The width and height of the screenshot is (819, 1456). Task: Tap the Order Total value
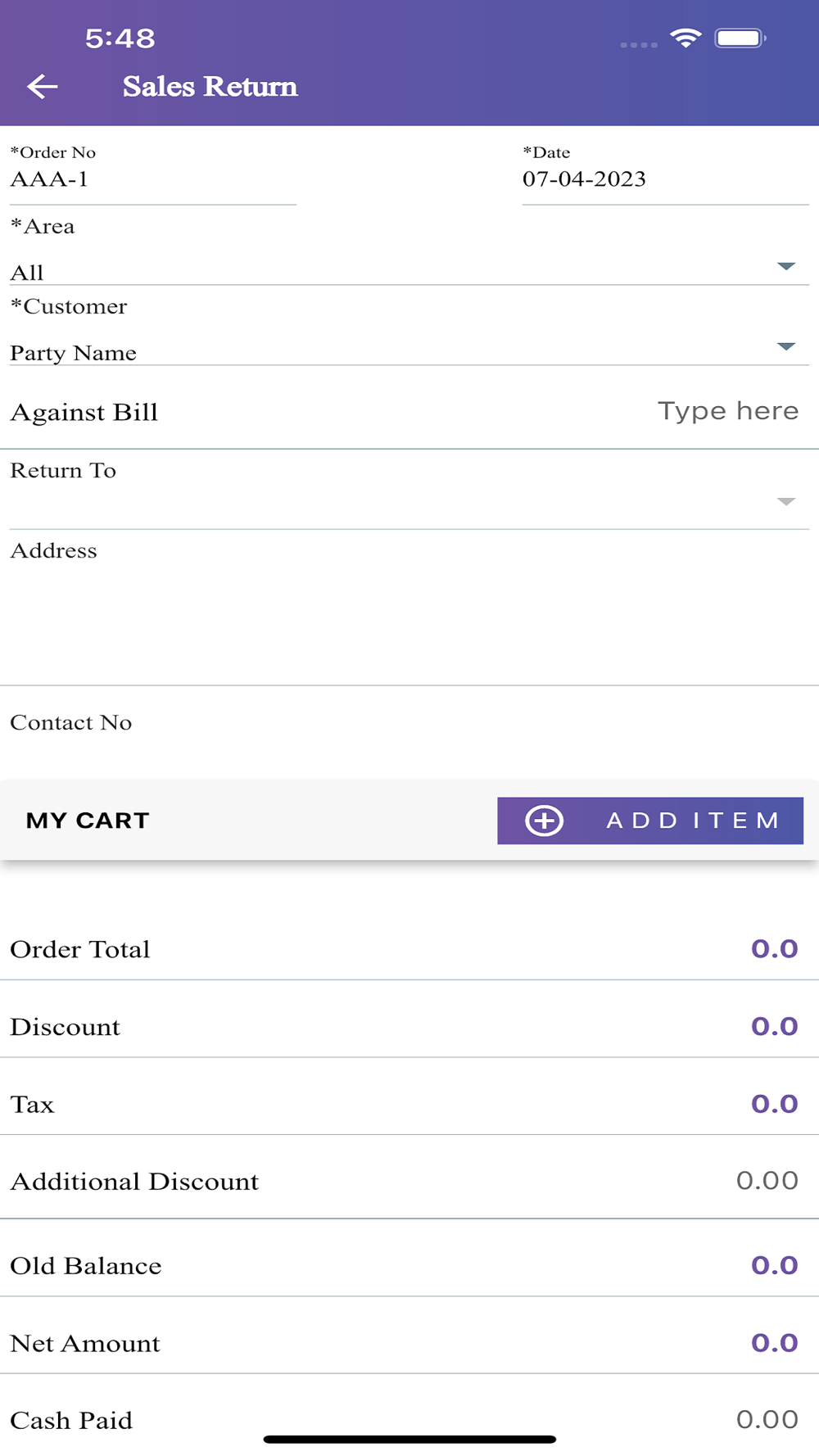pos(775,948)
